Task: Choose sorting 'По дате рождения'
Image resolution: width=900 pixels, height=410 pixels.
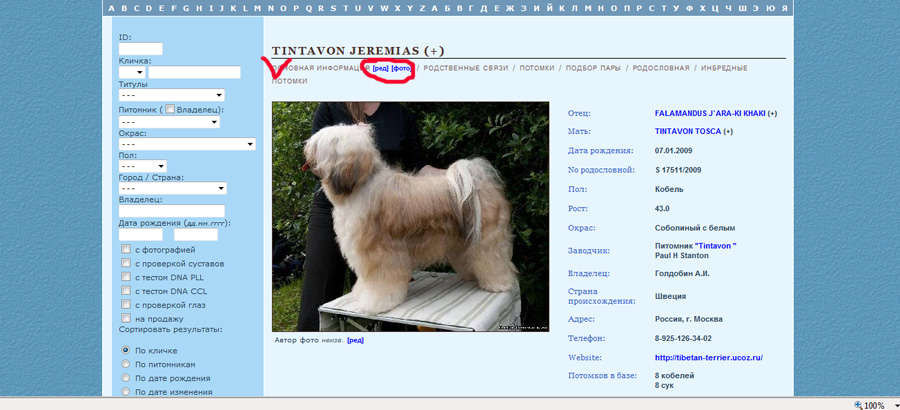Action: (x=126, y=378)
